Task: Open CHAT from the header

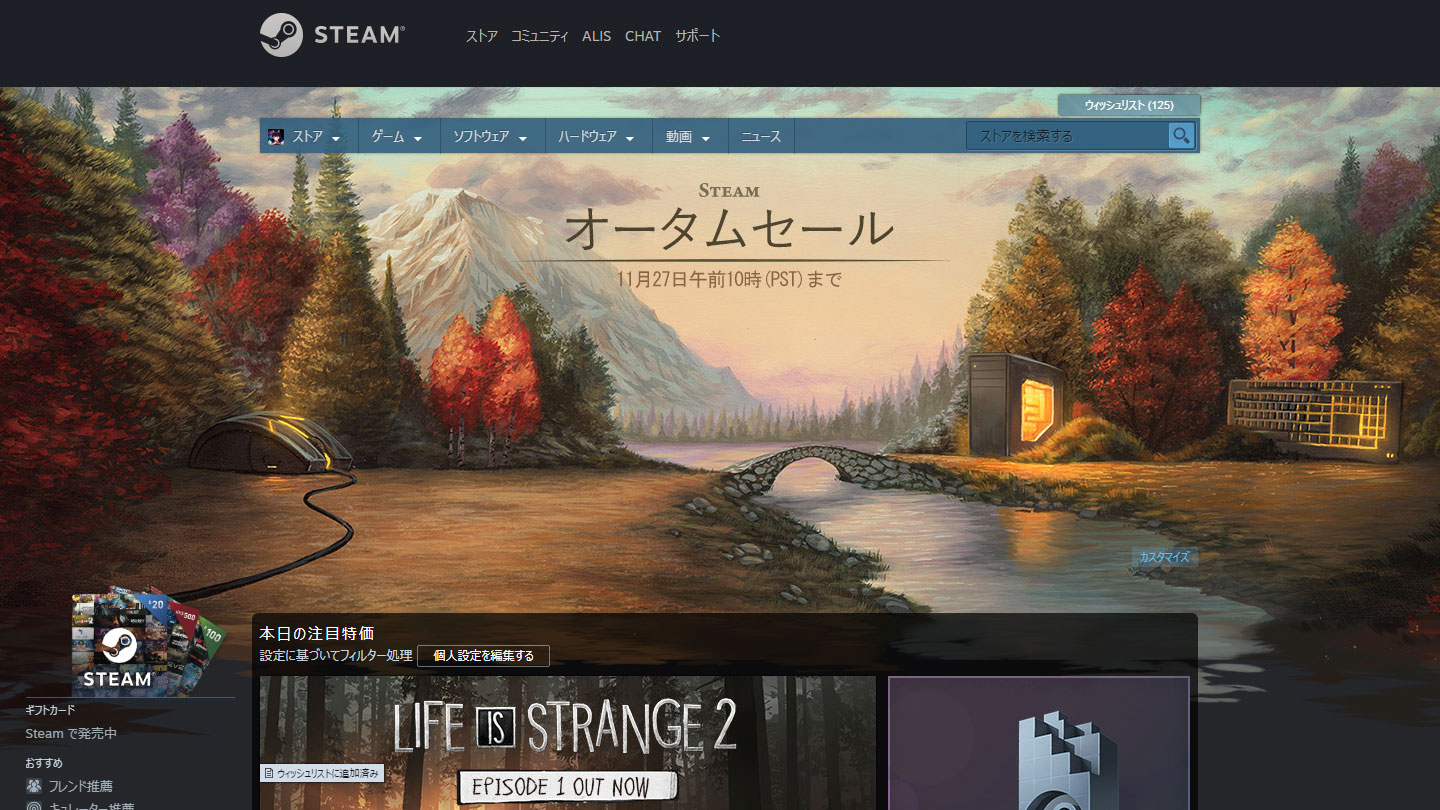Action: point(643,36)
